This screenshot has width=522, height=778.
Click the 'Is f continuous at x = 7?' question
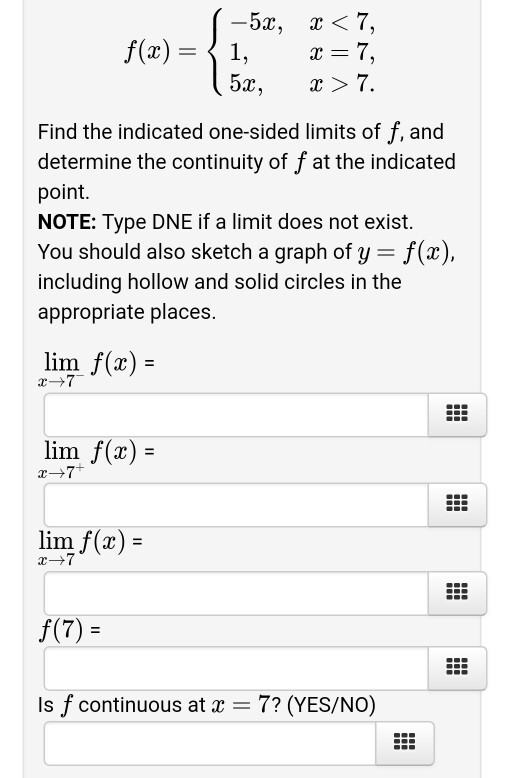coord(206,705)
